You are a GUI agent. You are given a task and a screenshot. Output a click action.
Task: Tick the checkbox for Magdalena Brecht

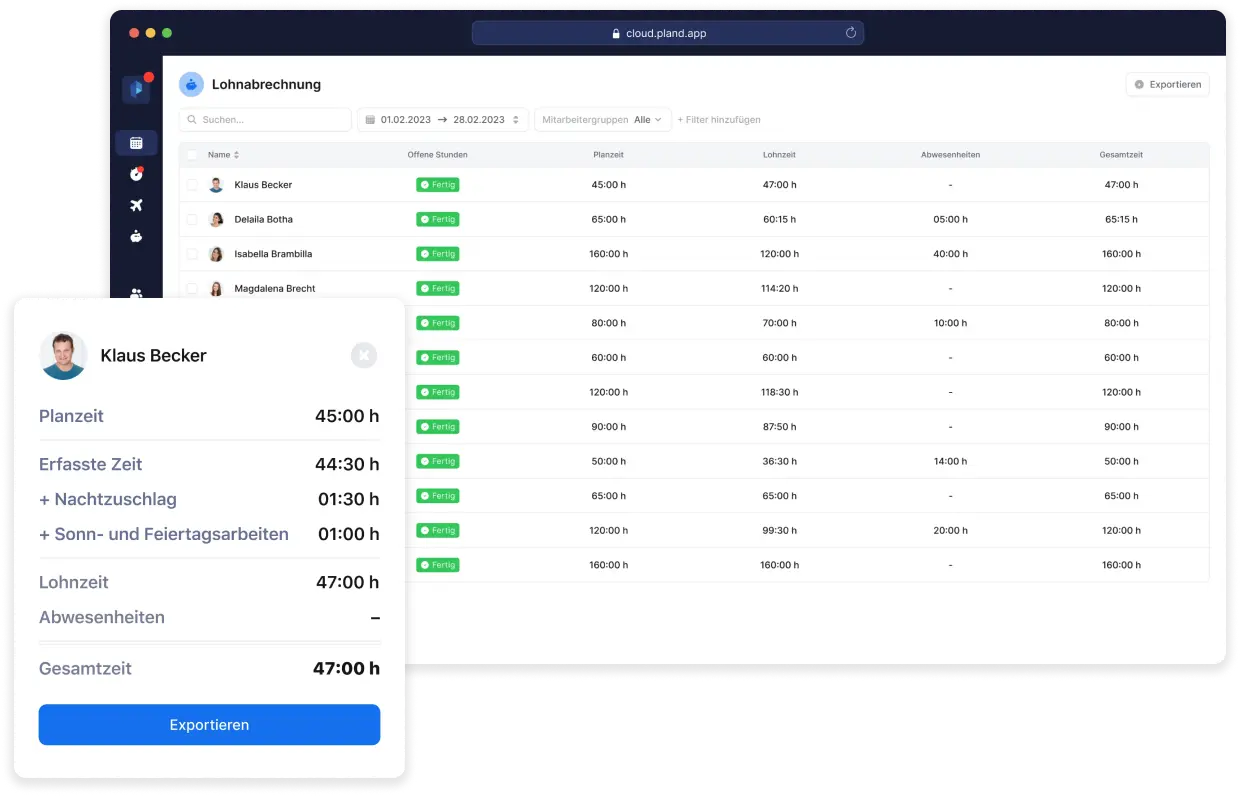192,289
